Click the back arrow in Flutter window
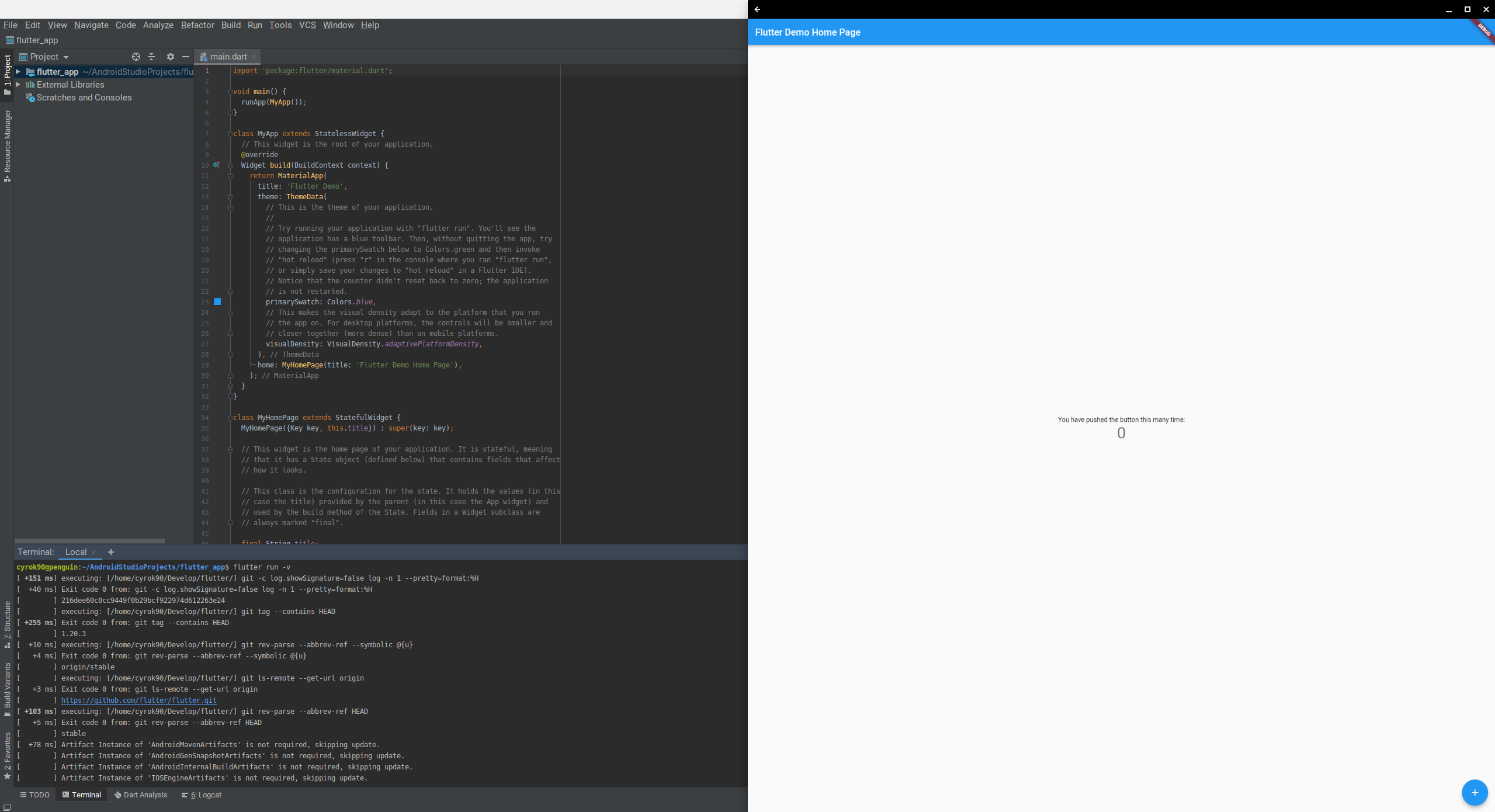The width and height of the screenshot is (1495, 812). [x=757, y=9]
